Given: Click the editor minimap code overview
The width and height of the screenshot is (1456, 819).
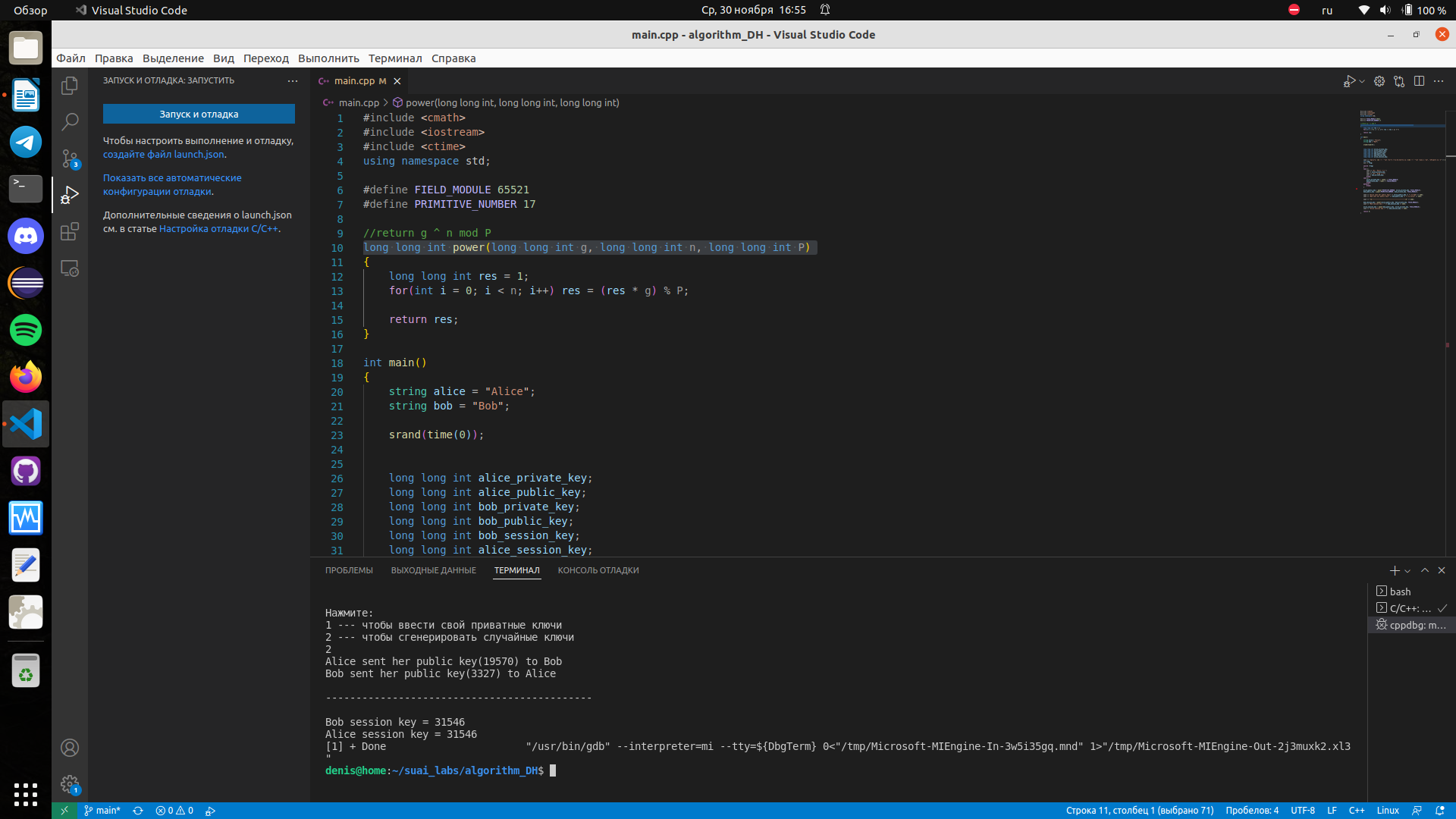Looking at the screenshot, I should click(1395, 159).
